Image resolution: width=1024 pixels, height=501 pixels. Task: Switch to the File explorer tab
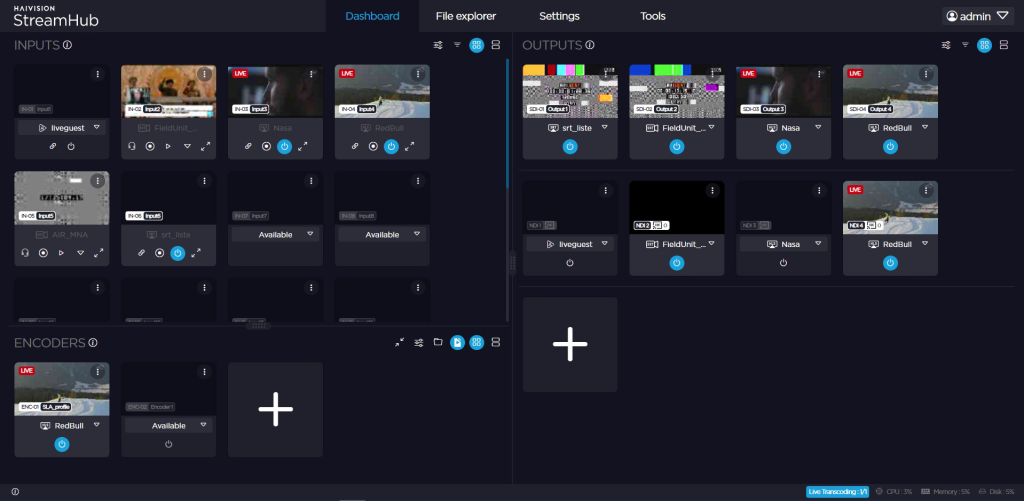tap(466, 16)
